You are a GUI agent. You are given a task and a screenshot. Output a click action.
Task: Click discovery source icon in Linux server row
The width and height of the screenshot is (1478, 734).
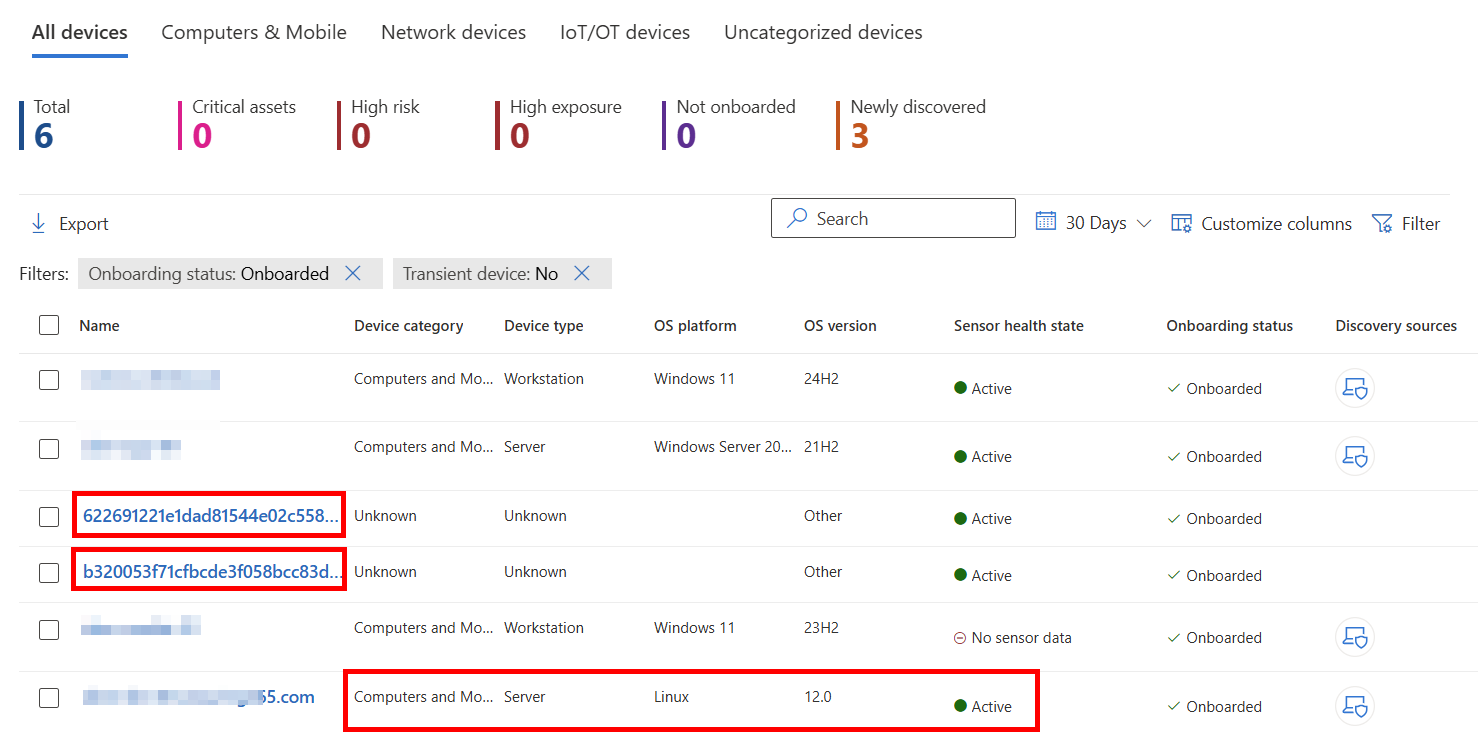pyautogui.click(x=1355, y=706)
